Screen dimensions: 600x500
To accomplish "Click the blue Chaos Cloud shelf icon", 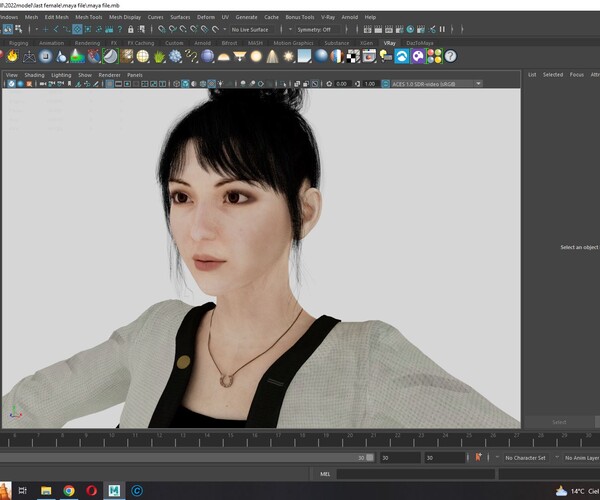I will [402, 56].
